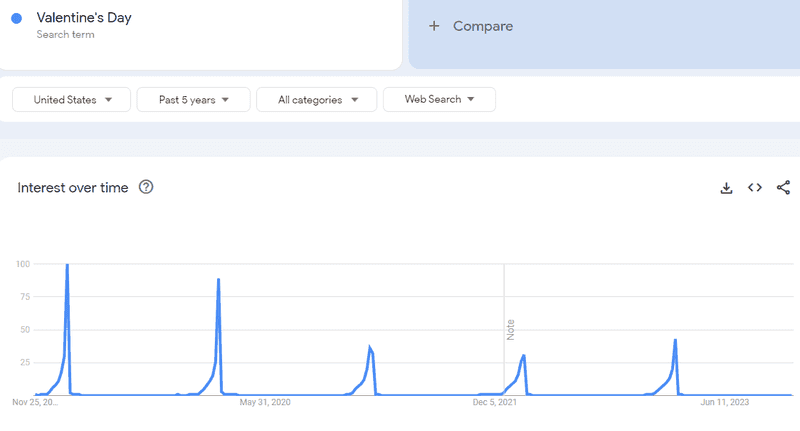This screenshot has height=431, width=800.
Task: Open the Past 5 years time range dropdown
Action: click(193, 99)
